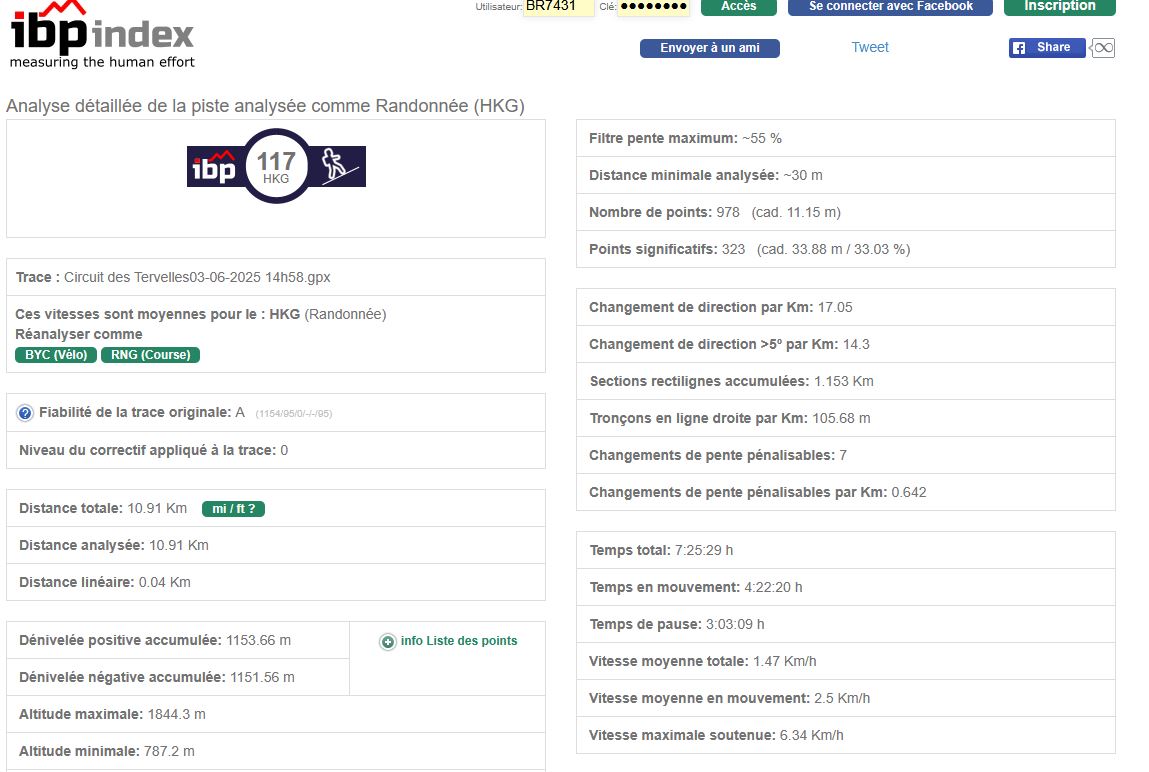
Task: Select Vitesse moyenne totale 1.47 Km/h
Action: tap(703, 661)
